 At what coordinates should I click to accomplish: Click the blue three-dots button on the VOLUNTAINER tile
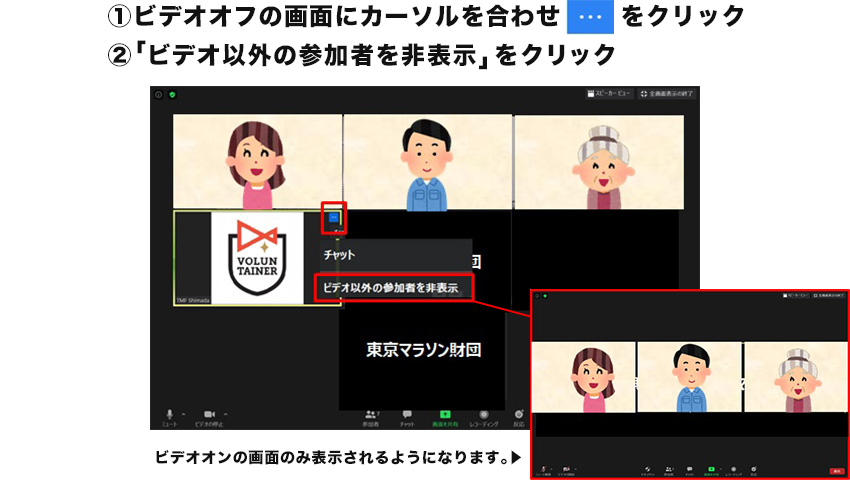click(x=333, y=216)
